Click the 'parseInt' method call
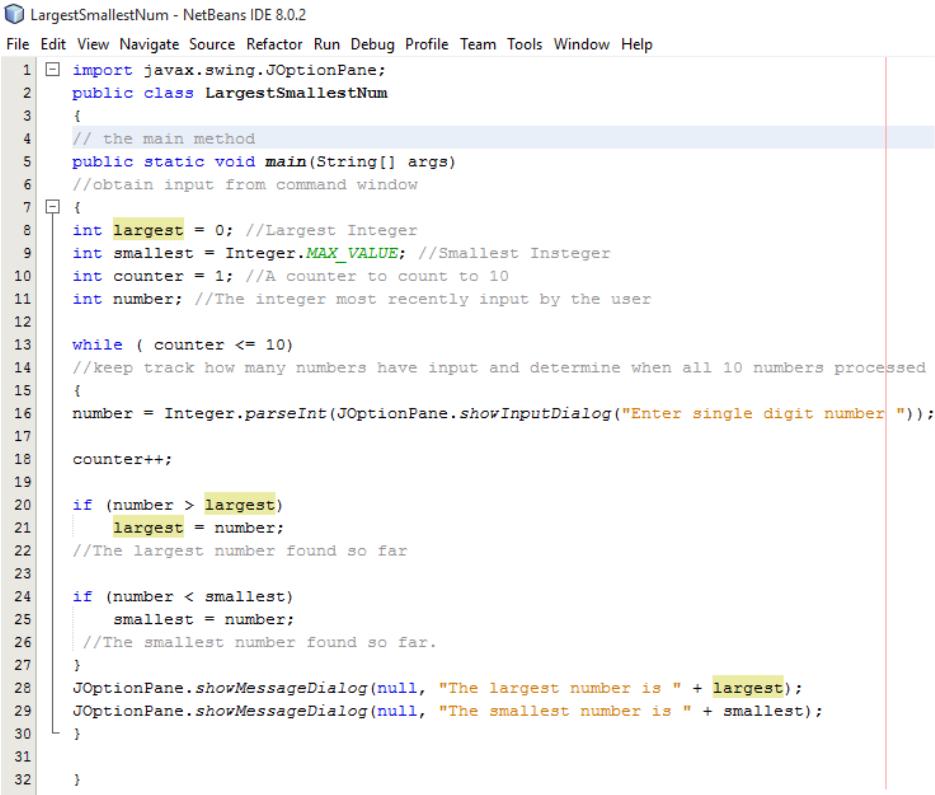Viewport: 935px width, 795px height. (285, 413)
